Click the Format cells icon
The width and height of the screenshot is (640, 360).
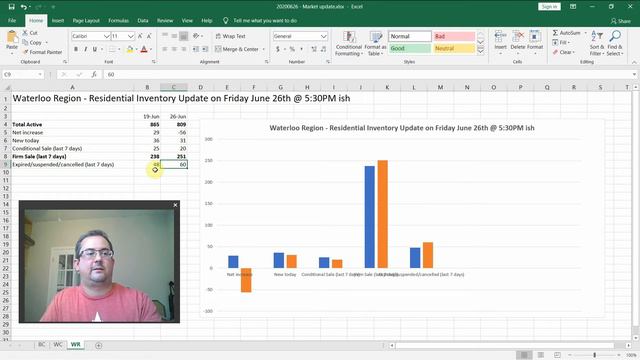click(x=535, y=36)
